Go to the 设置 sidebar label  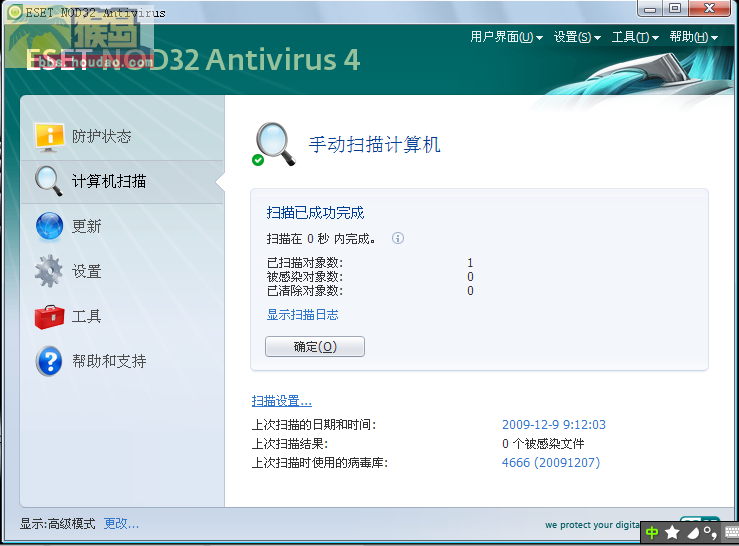pos(86,272)
